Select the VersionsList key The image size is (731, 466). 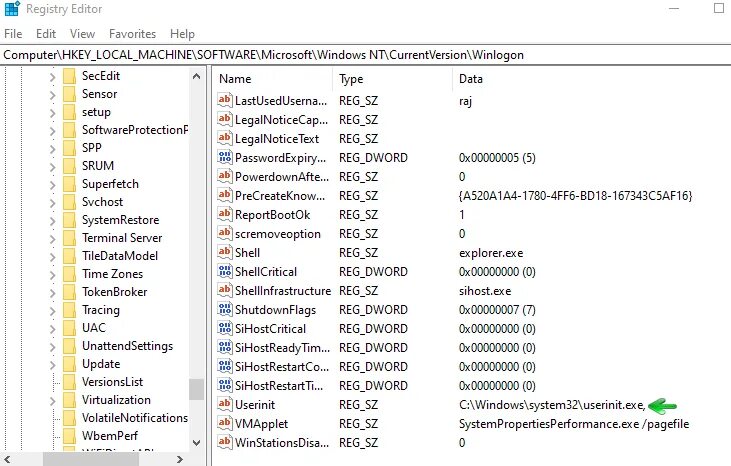(x=112, y=382)
